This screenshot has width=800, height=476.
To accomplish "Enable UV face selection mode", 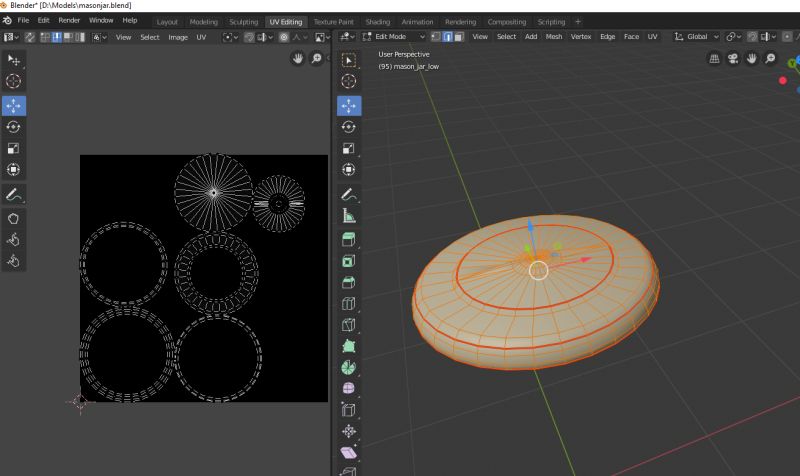I will point(68,37).
